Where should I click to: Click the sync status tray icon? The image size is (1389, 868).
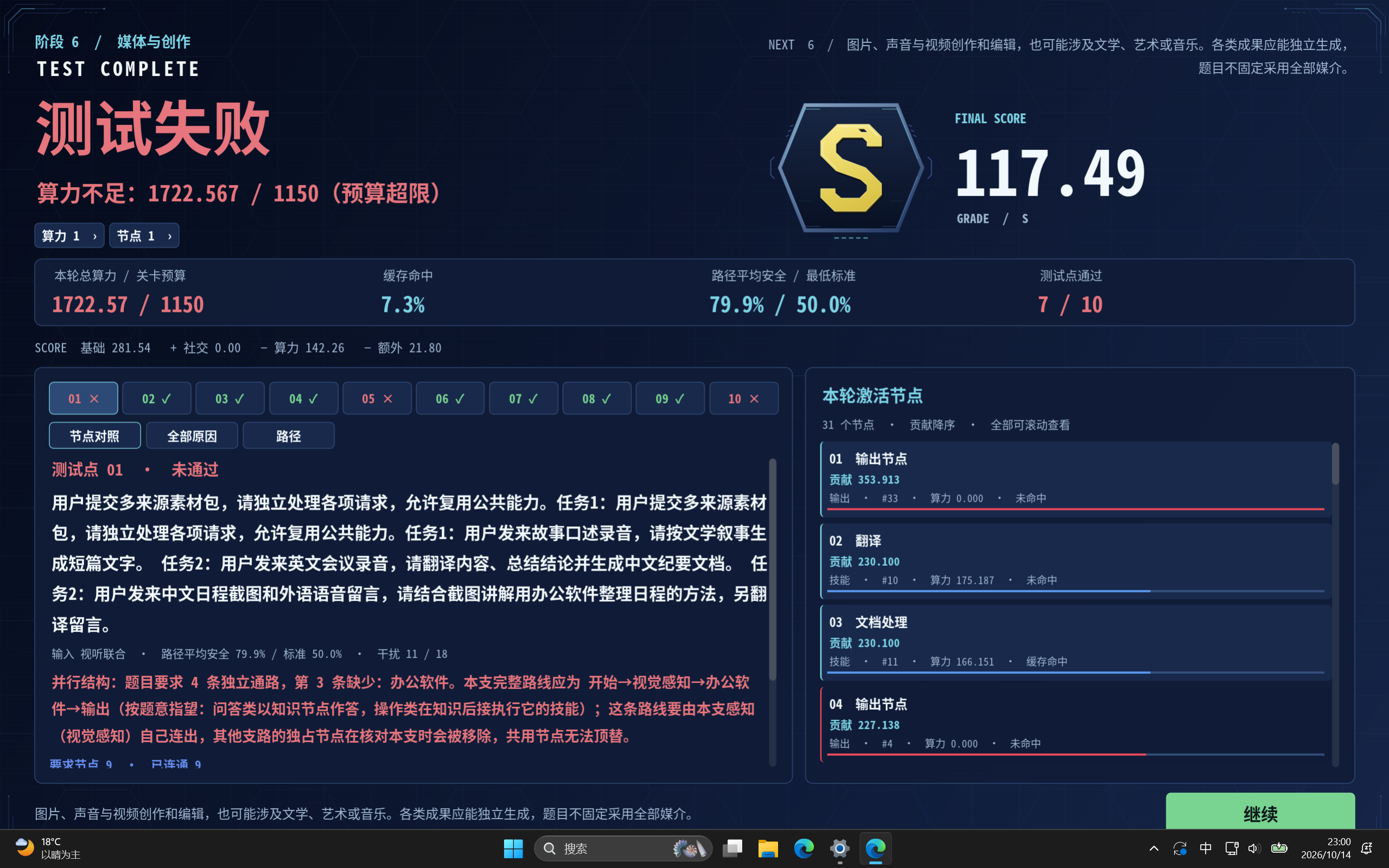point(1180,848)
